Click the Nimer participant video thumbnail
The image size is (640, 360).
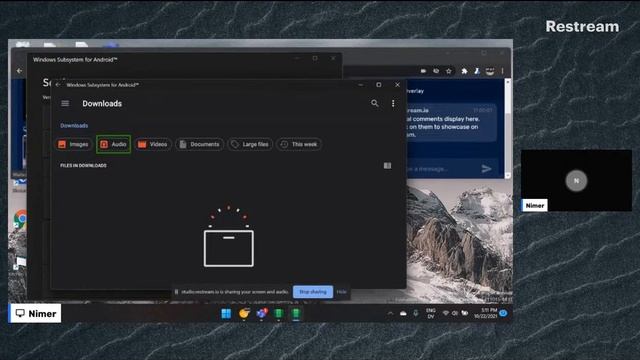click(576, 180)
